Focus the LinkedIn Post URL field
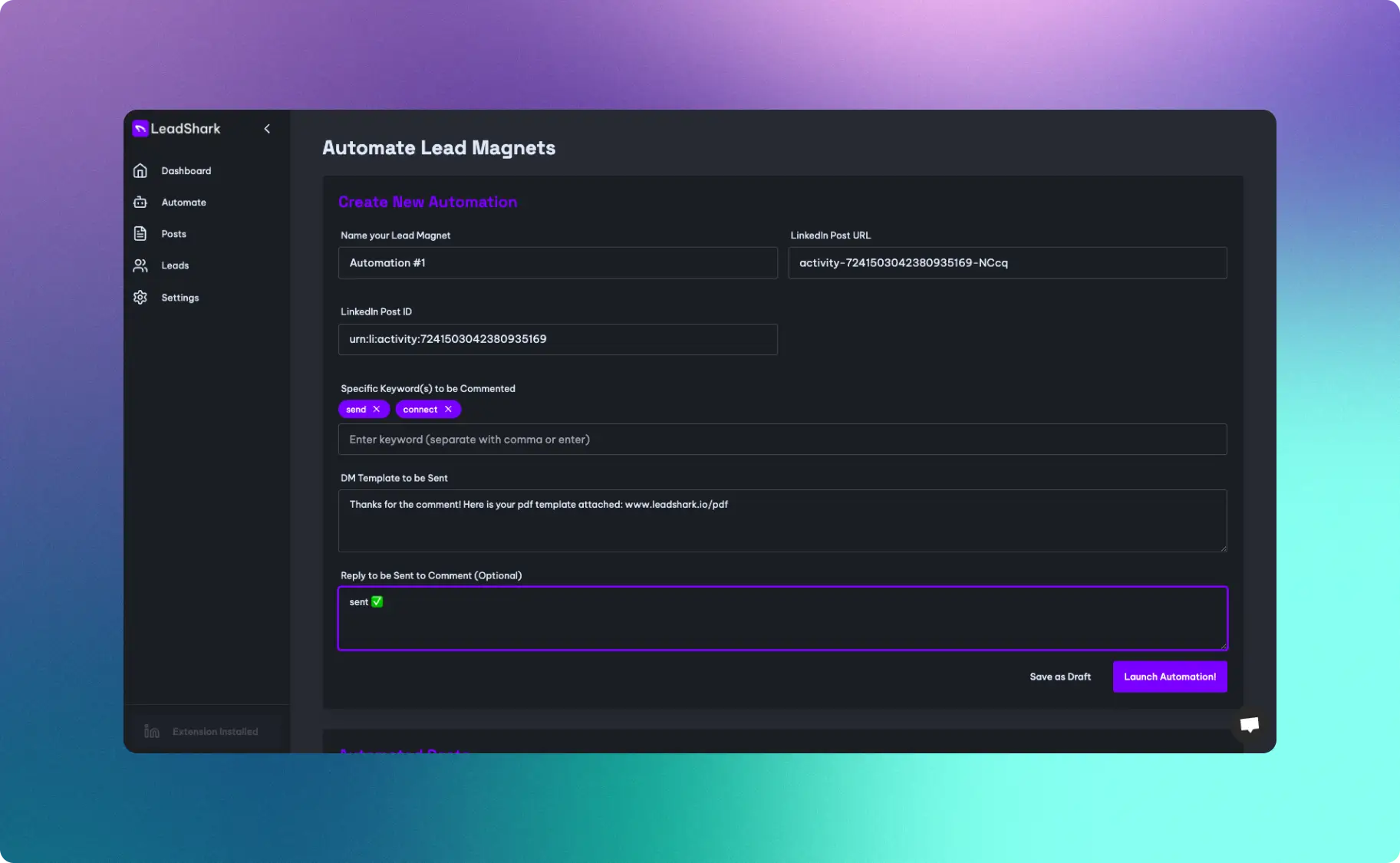The width and height of the screenshot is (1400, 863). point(1007,262)
